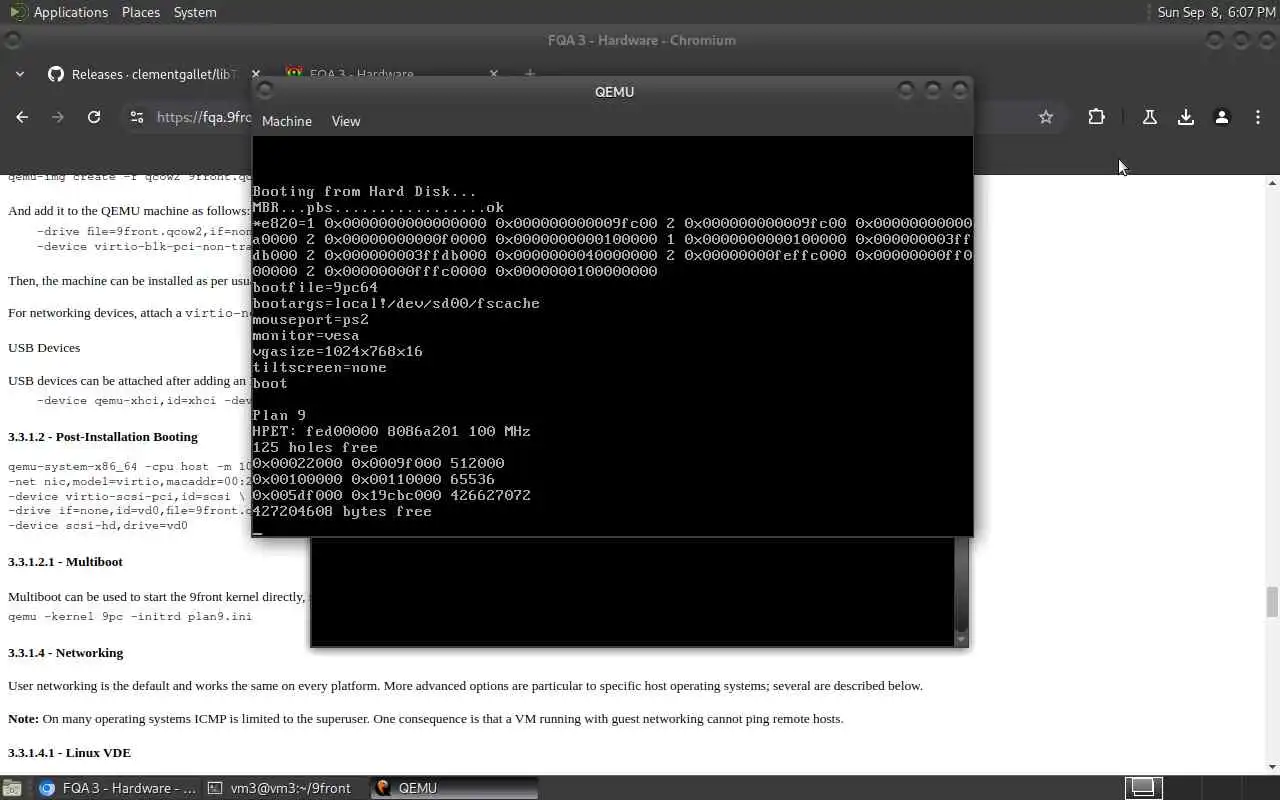Open the System menu
Viewport: 1280px width, 800px height.
coord(195,12)
